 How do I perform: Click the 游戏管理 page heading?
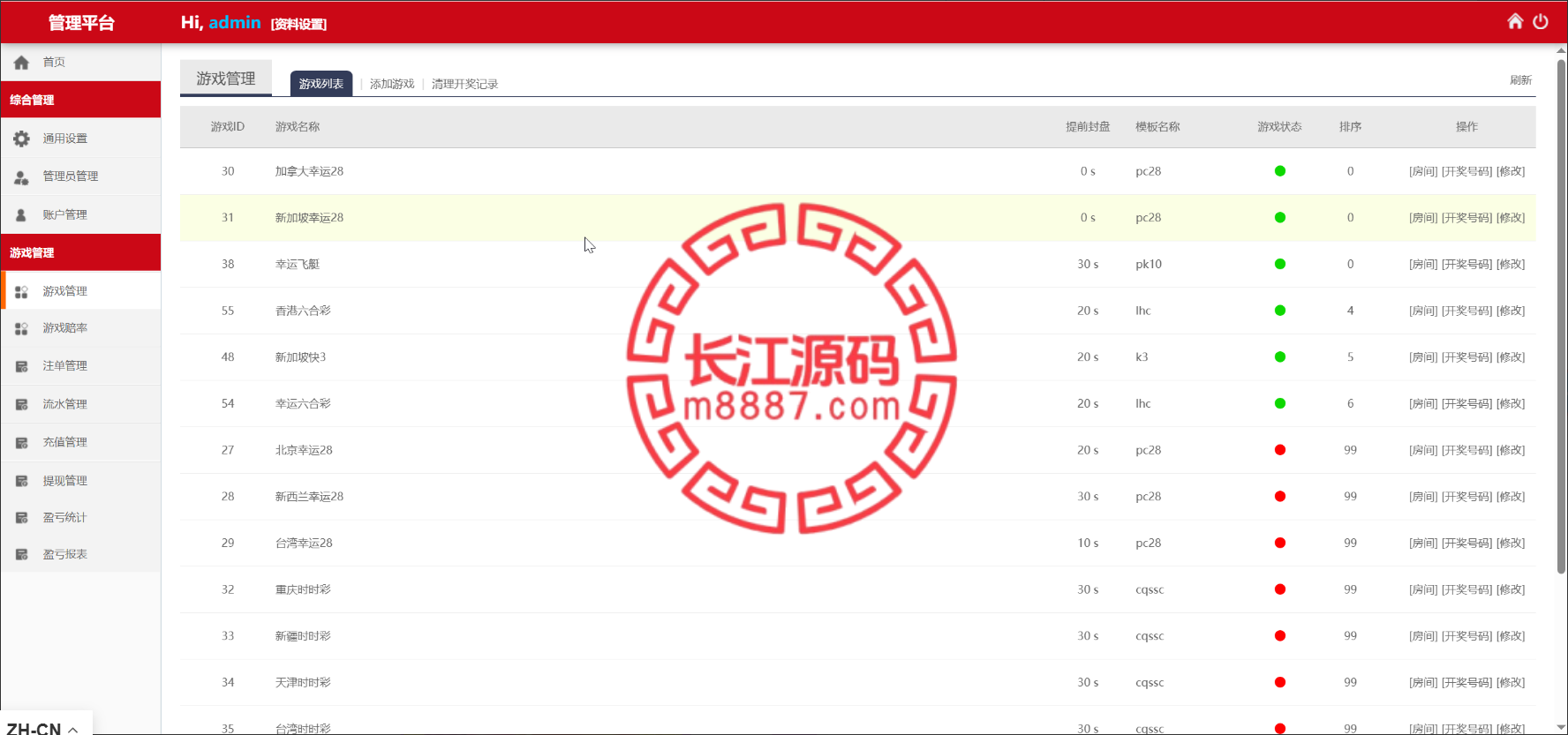[226, 79]
